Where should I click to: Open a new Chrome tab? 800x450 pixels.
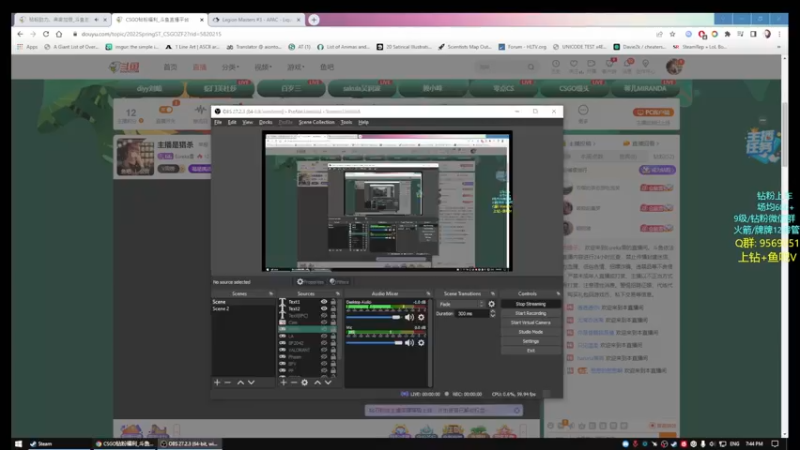314,19
